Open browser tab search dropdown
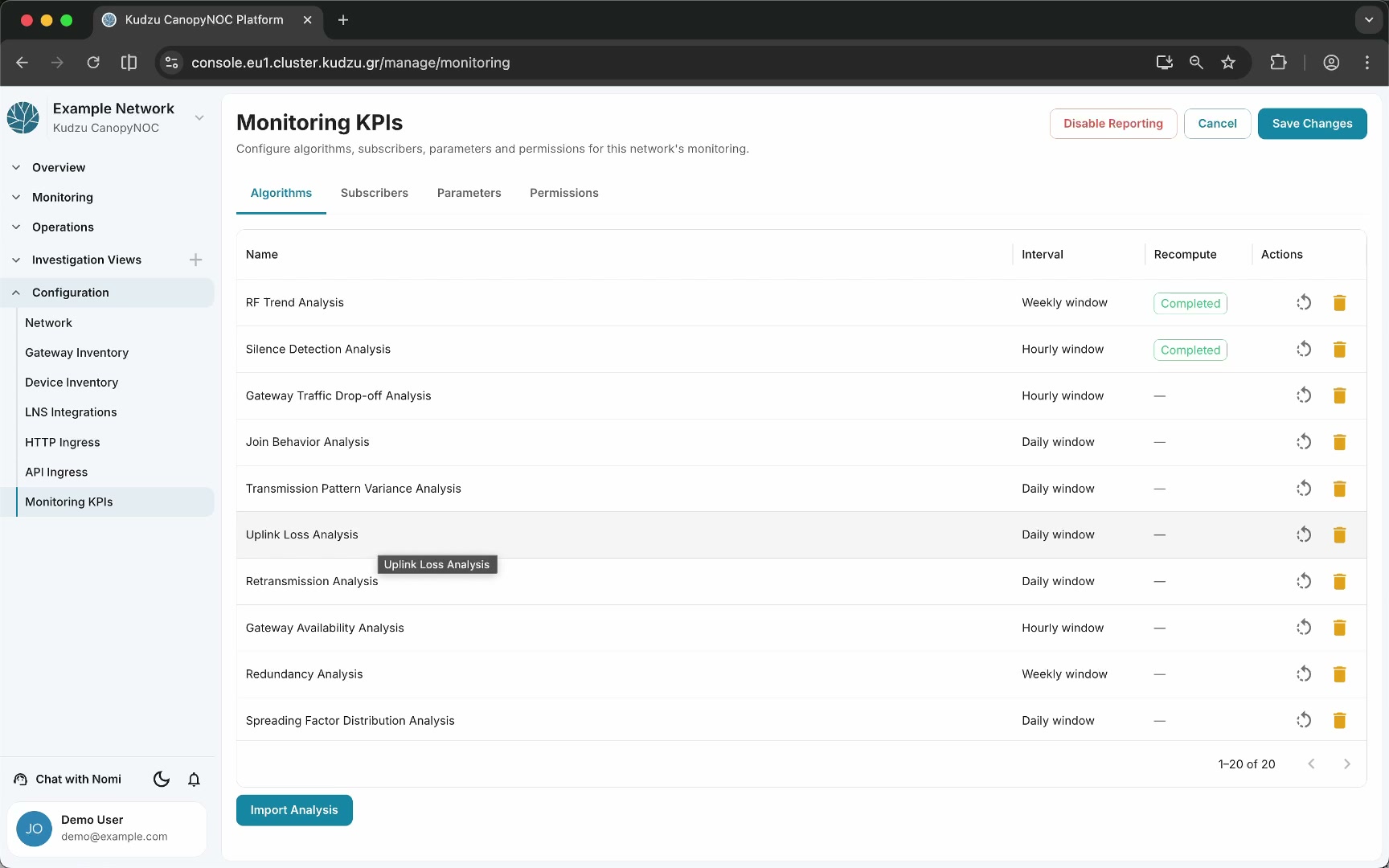 coord(1368,20)
